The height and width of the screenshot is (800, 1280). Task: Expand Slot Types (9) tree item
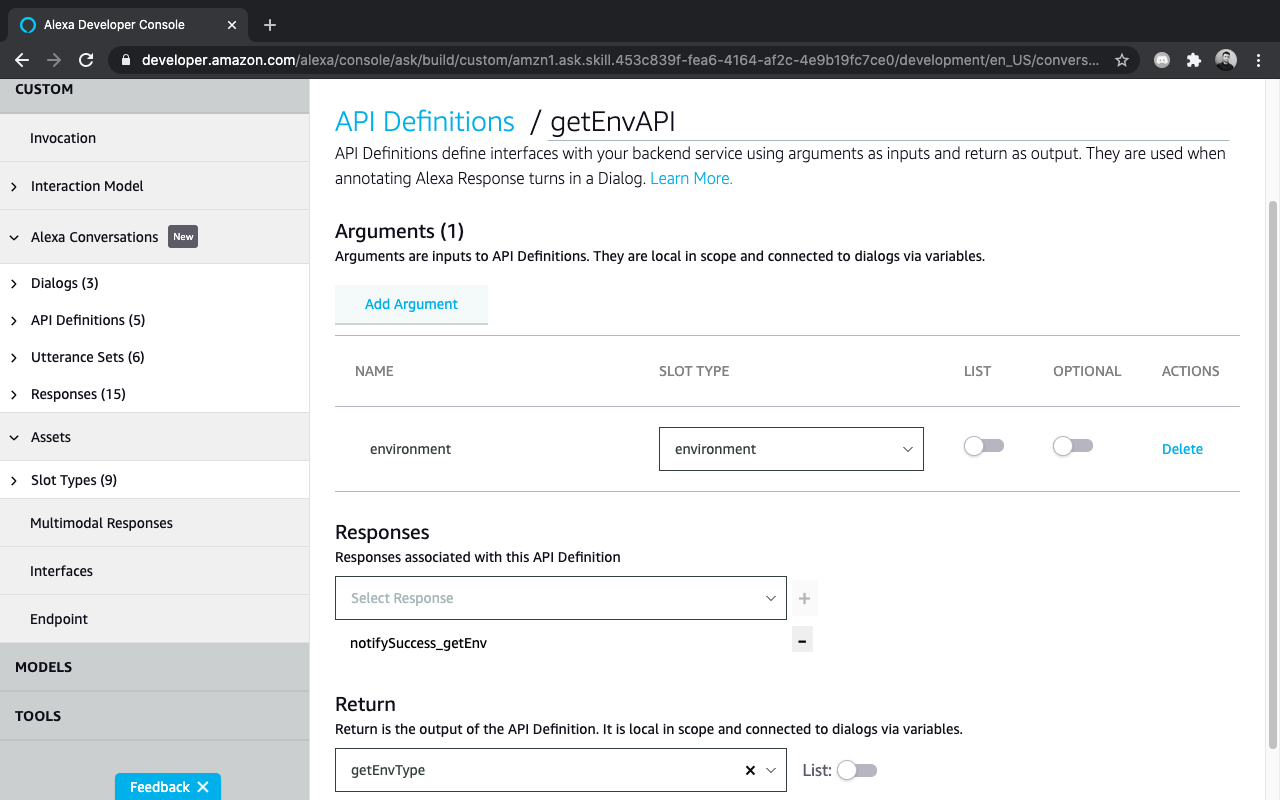pos(14,480)
